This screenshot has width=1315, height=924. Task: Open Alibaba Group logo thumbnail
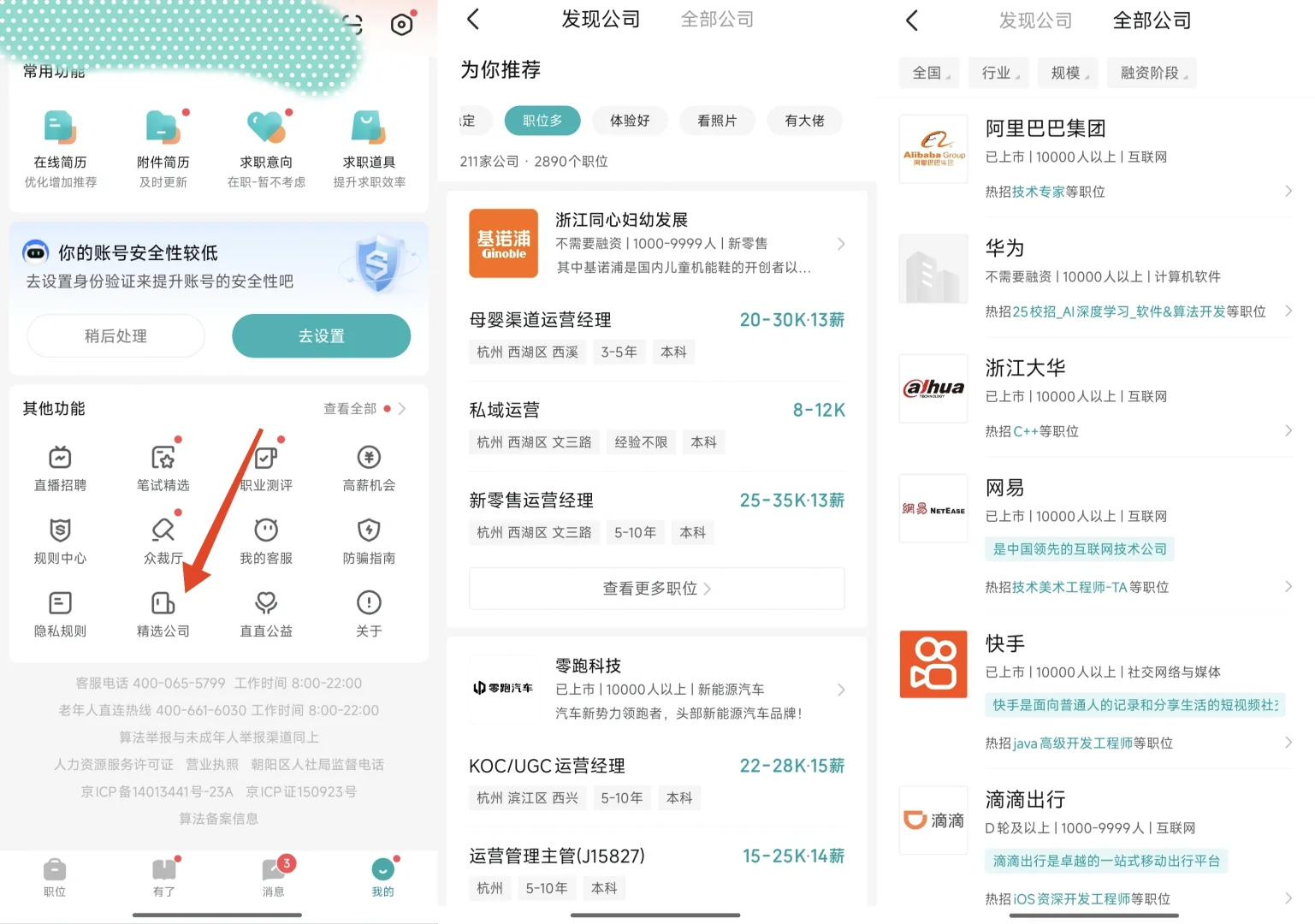coord(933,149)
